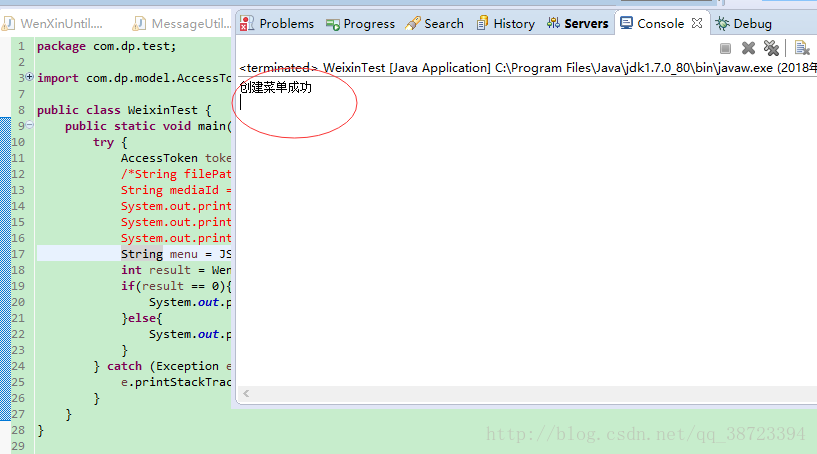Click 'int result' on line 18

[156, 270]
